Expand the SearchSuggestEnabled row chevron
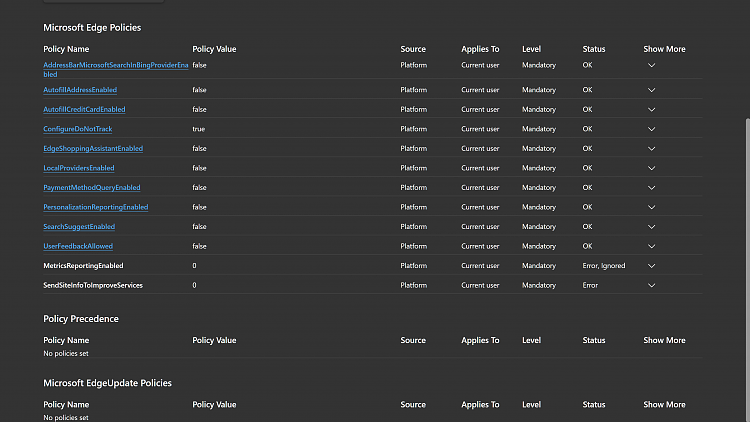The image size is (750, 422). (652, 227)
